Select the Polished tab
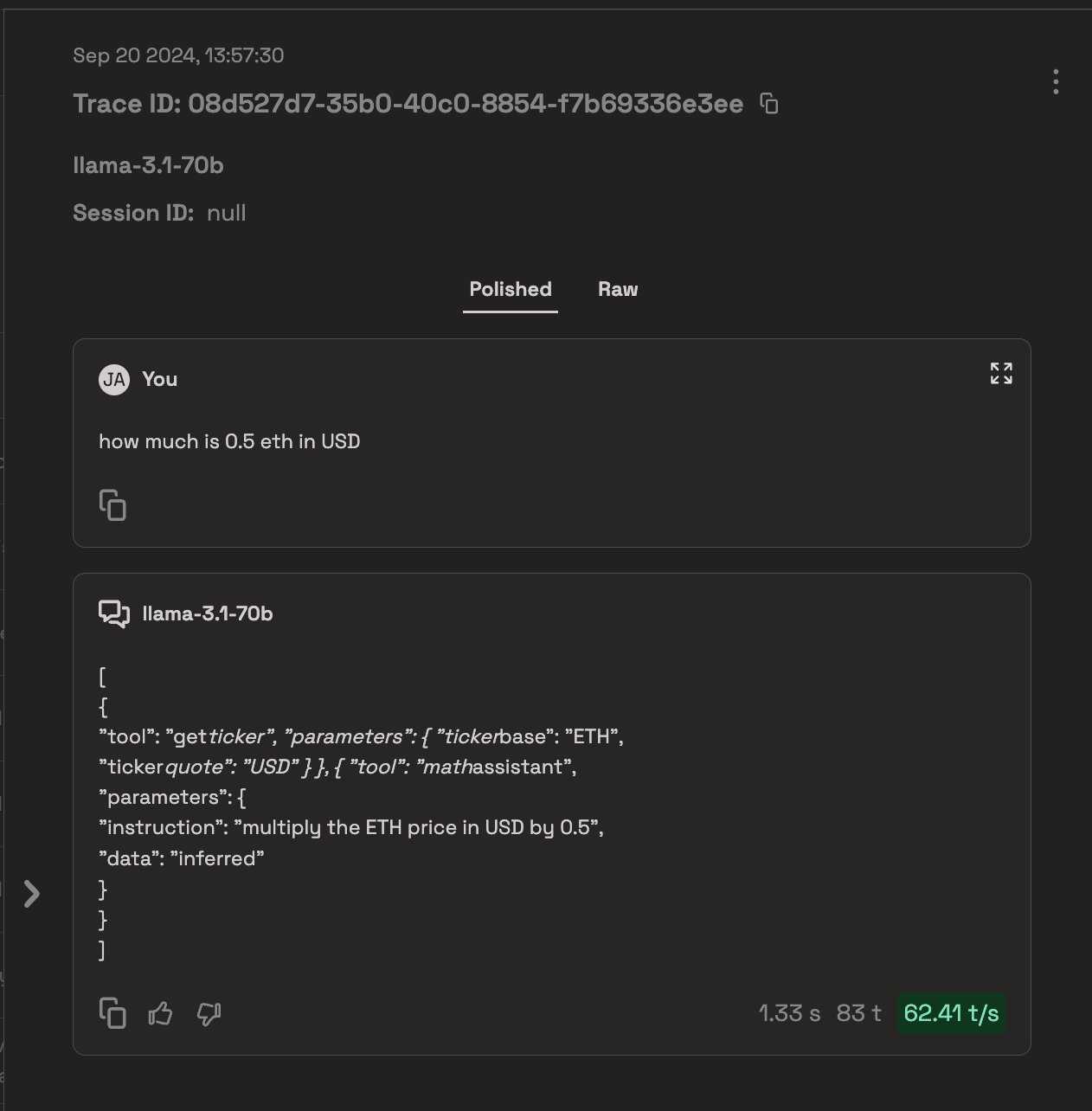Screen dimensions: 1092x1111 [x=511, y=290]
